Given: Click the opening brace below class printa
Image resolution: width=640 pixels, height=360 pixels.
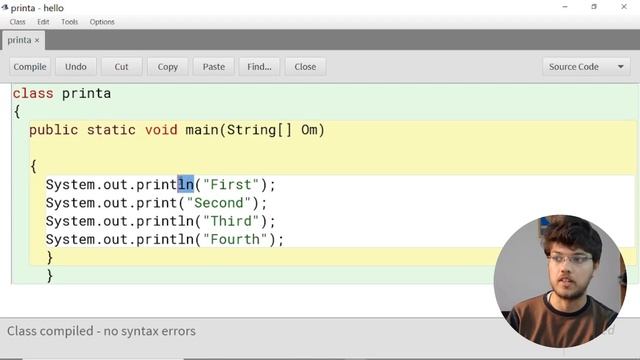Looking at the screenshot, I should (x=17, y=111).
